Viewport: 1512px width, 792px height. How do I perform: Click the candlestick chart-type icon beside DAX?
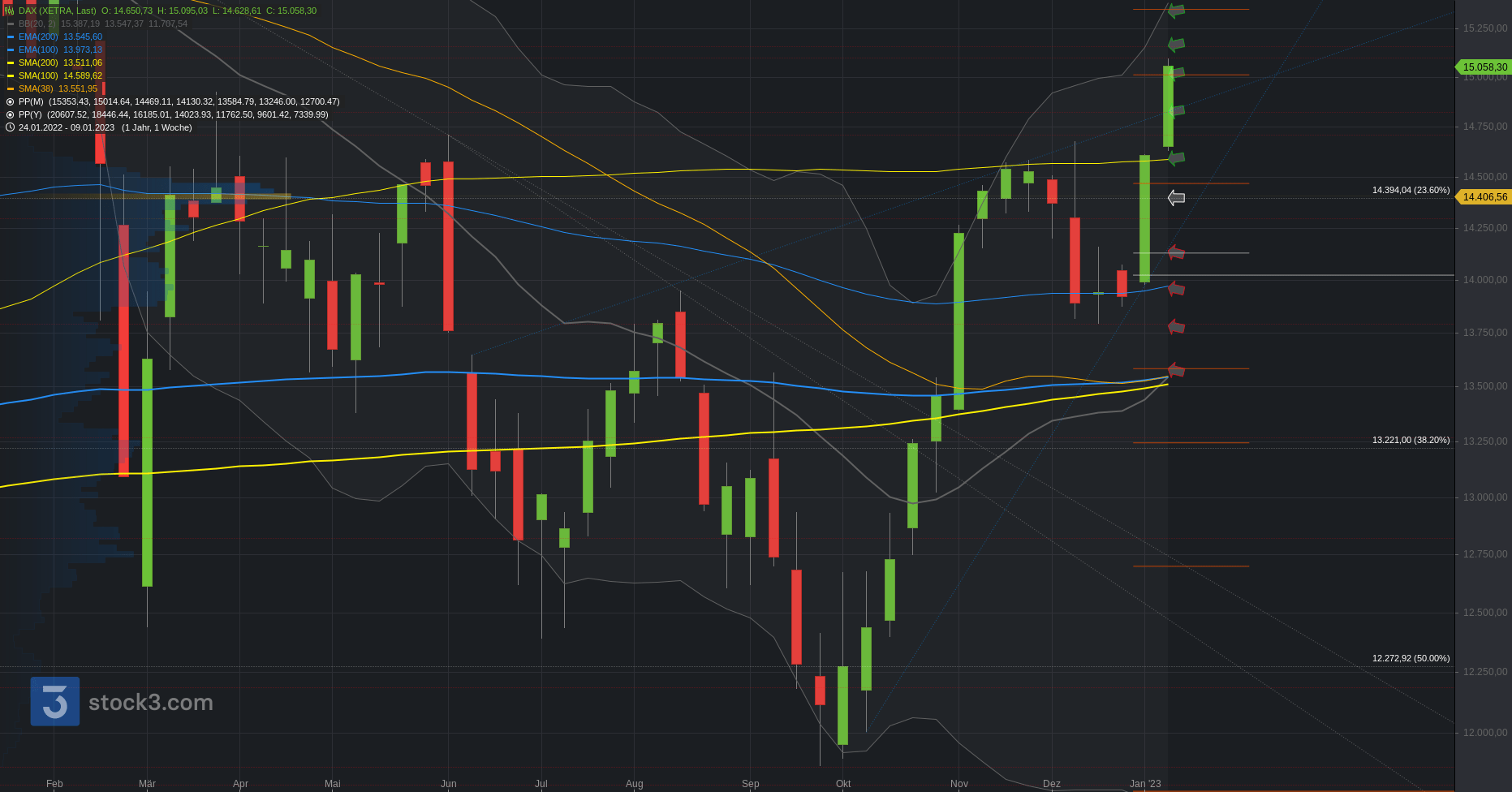pos(10,11)
